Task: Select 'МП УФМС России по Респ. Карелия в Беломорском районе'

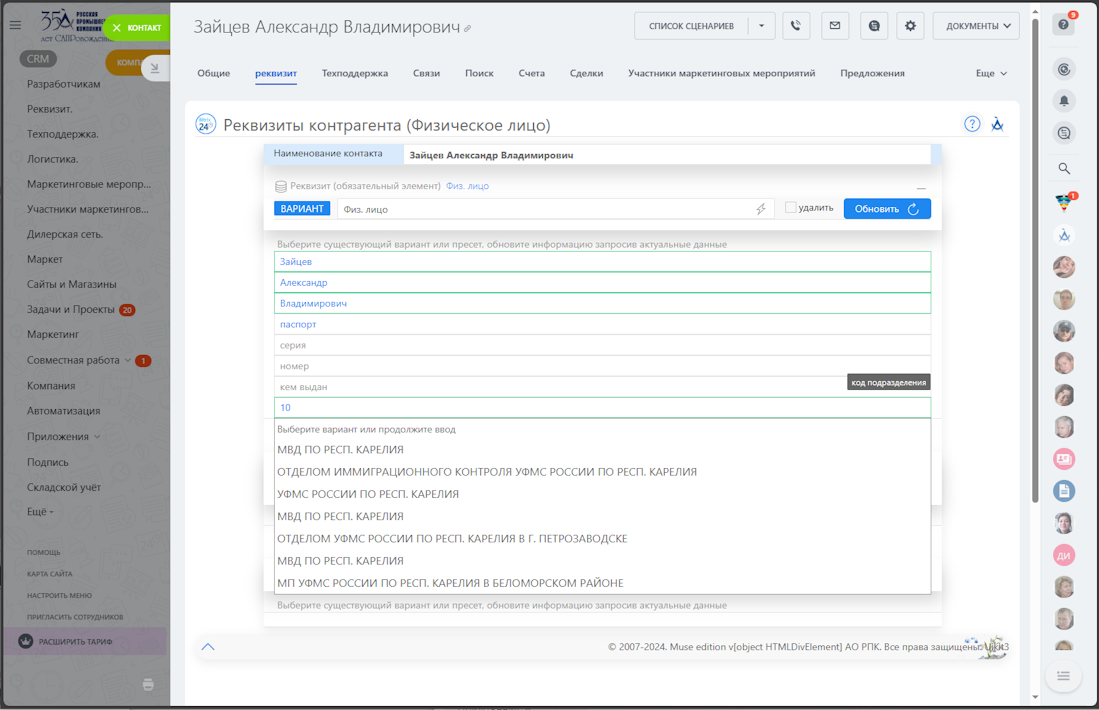Action: pyautogui.click(x=450, y=583)
